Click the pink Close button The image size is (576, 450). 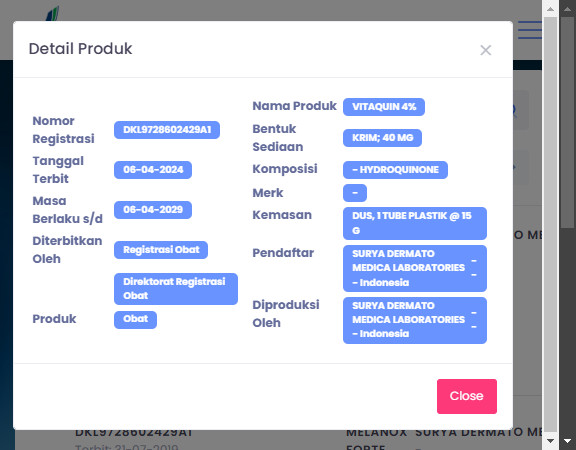click(467, 396)
